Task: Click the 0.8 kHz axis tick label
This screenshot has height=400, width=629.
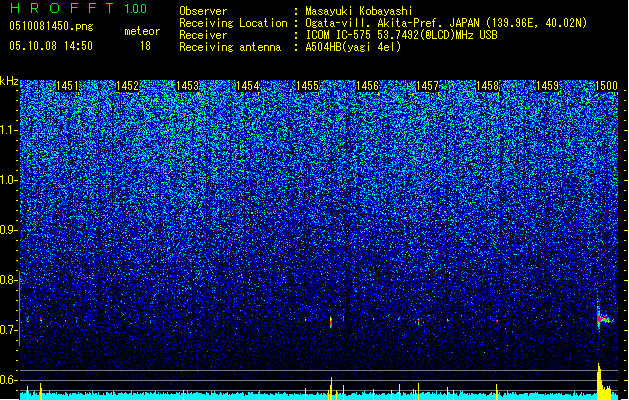Action: coord(9,280)
